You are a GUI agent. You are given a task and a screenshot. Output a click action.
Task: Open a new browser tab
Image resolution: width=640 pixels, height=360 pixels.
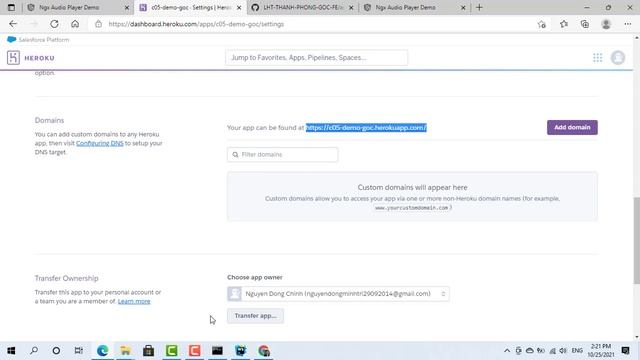pos(479,7)
